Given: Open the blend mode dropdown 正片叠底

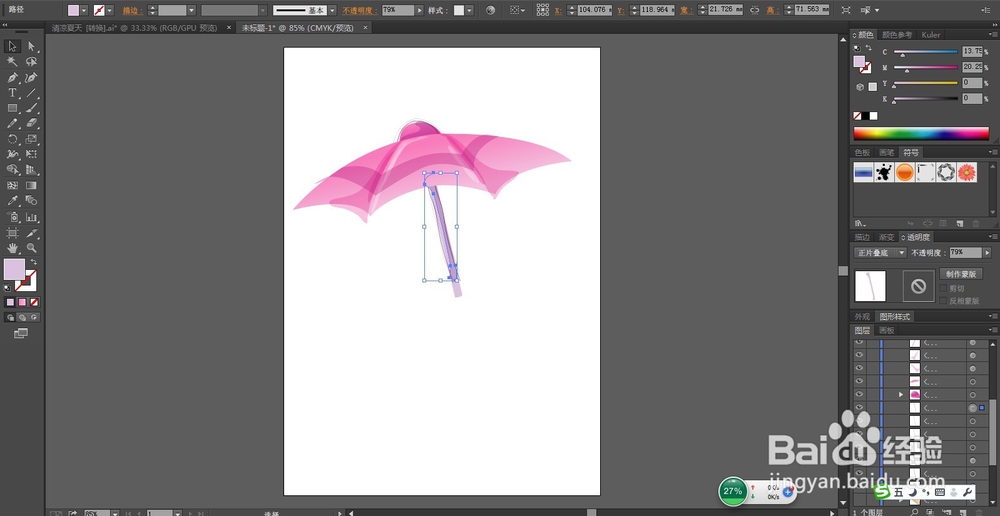Looking at the screenshot, I should pos(880,253).
